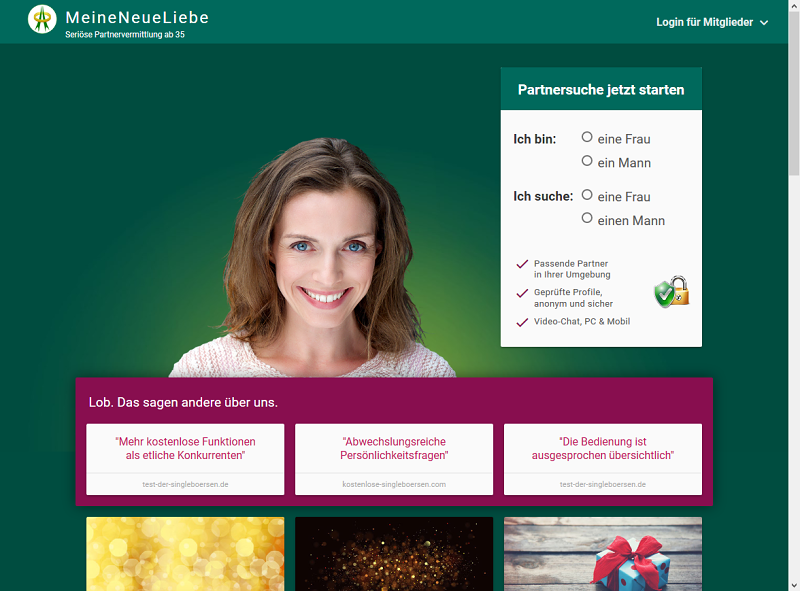Click checkmark next to Video-Chat, PC & Mobil
This screenshot has height=591, width=800.
pos(522,322)
